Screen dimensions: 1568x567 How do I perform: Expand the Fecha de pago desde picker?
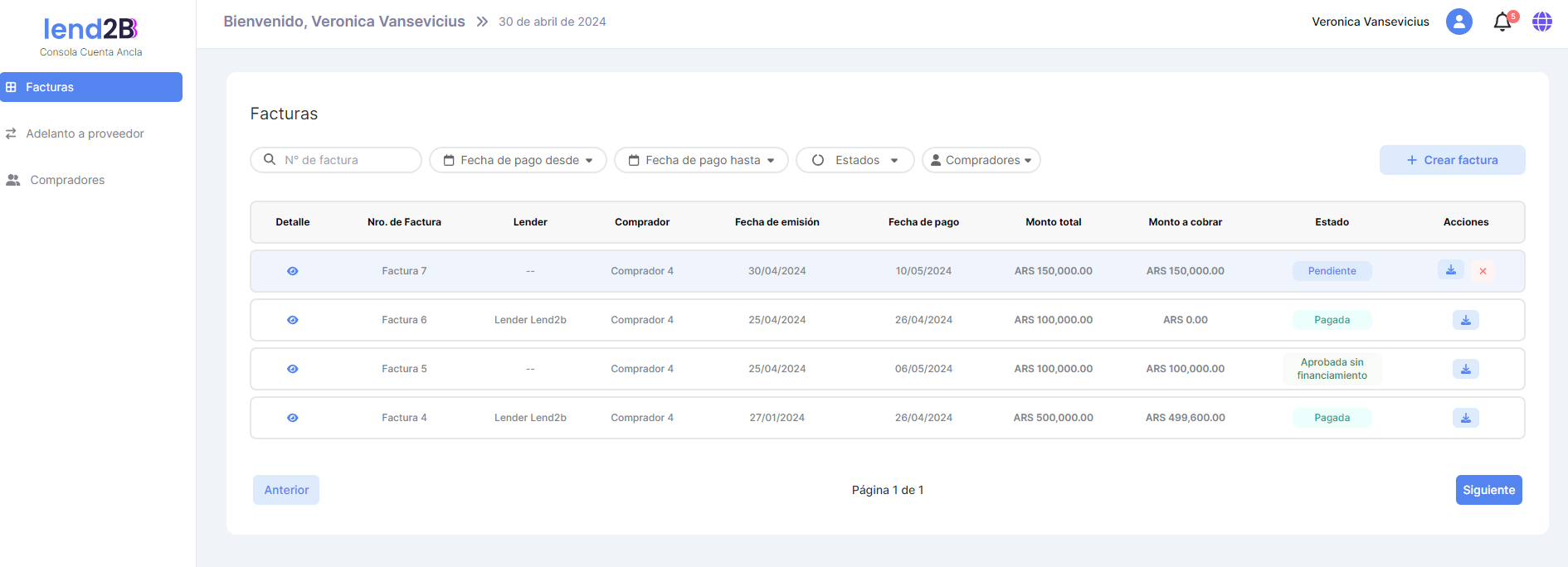tap(518, 160)
